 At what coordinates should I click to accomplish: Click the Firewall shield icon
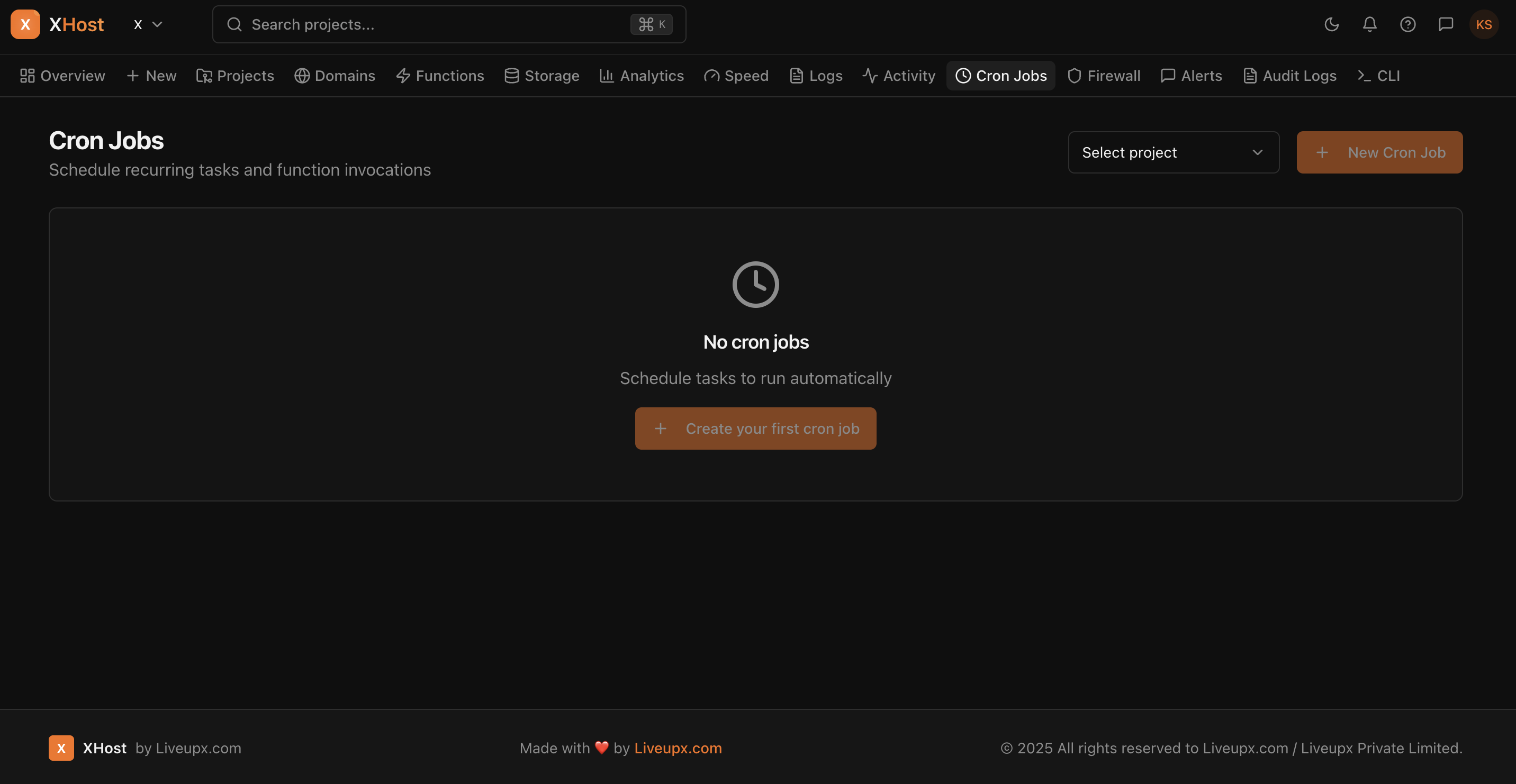1075,75
